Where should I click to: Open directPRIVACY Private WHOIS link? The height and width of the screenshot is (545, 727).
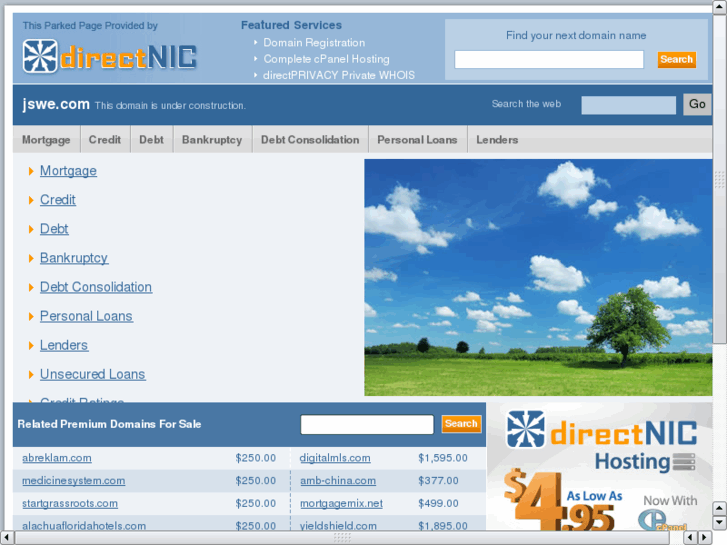coord(339,75)
